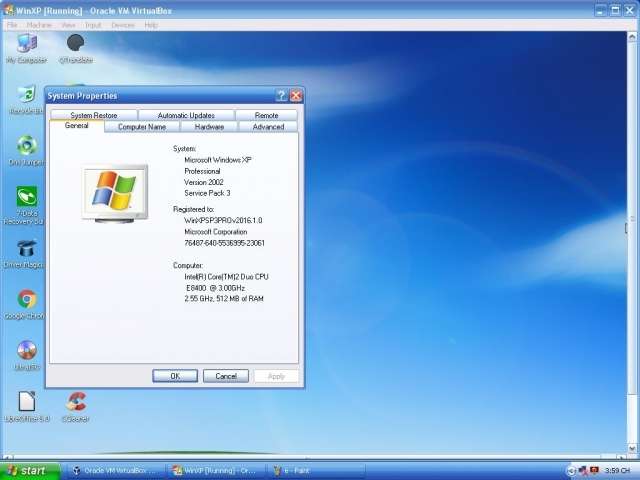Go to the Hardware tab
This screenshot has height=480, width=640.
pos(209,127)
